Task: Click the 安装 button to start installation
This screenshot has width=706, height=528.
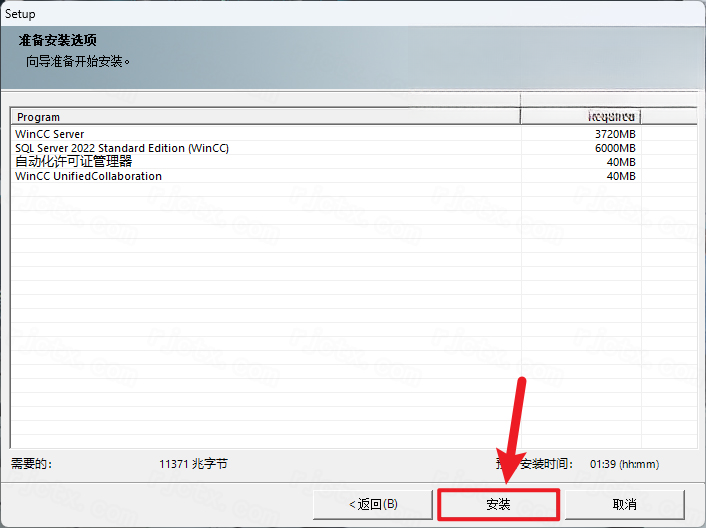Action: pos(498,504)
